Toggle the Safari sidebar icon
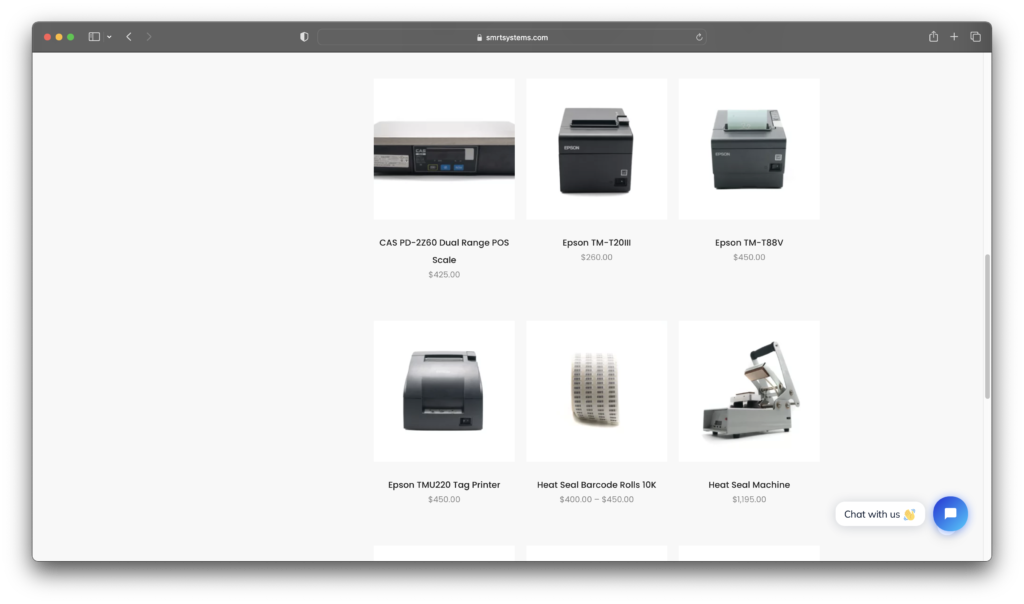Viewport: 1024px width, 604px height. 94,37
